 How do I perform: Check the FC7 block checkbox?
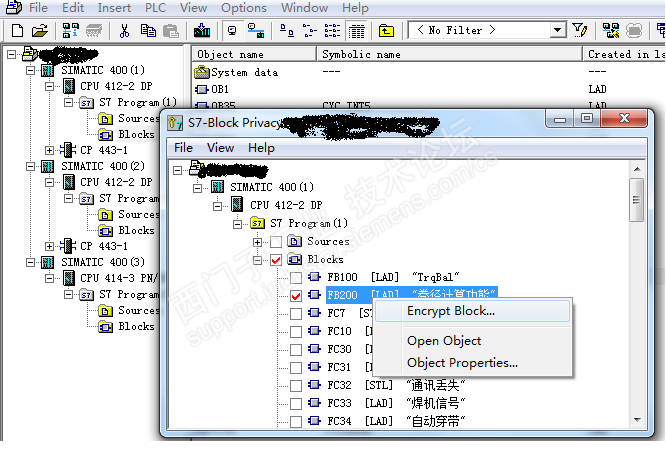[296, 314]
